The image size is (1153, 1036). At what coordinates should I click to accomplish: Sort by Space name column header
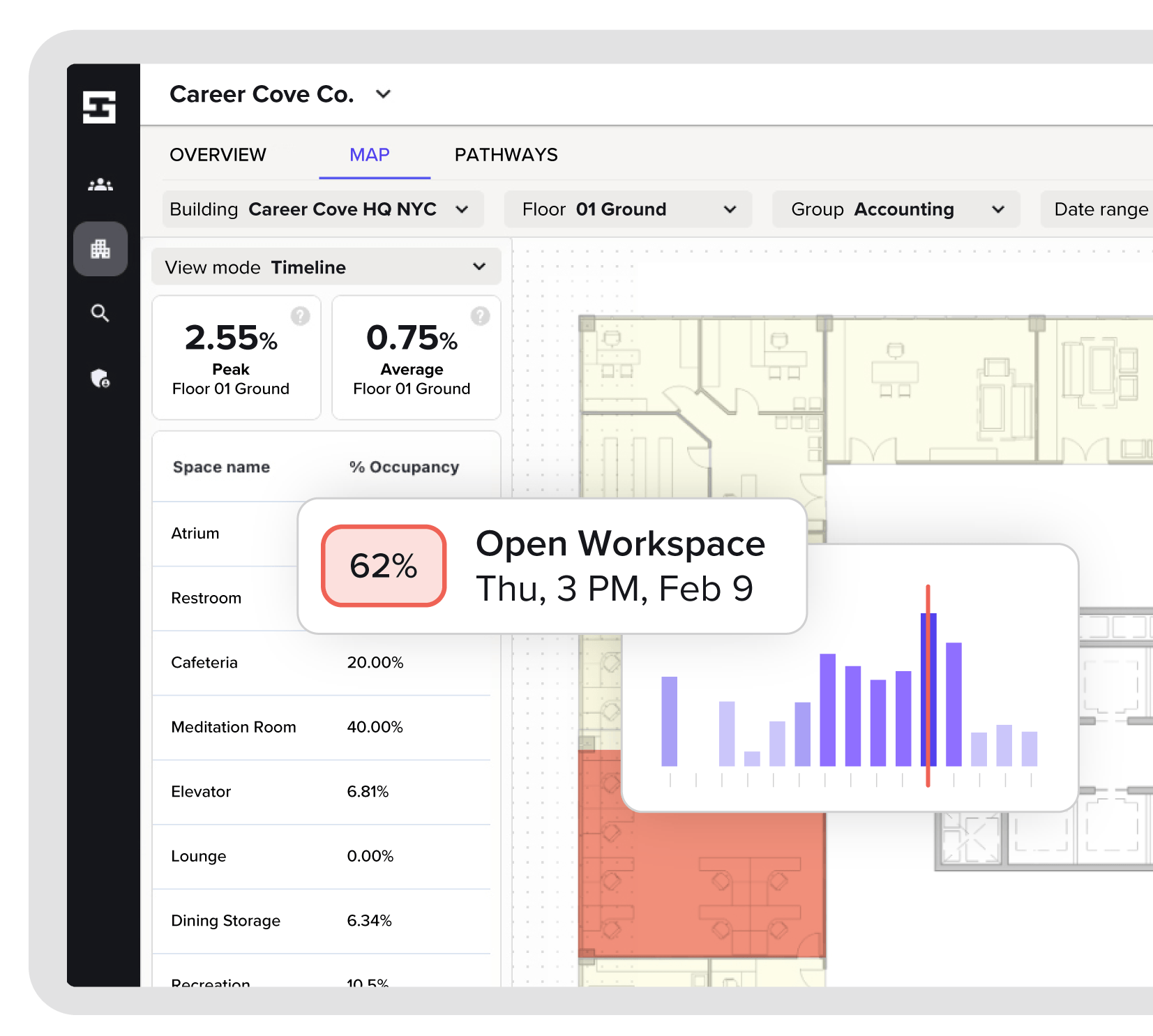(222, 467)
